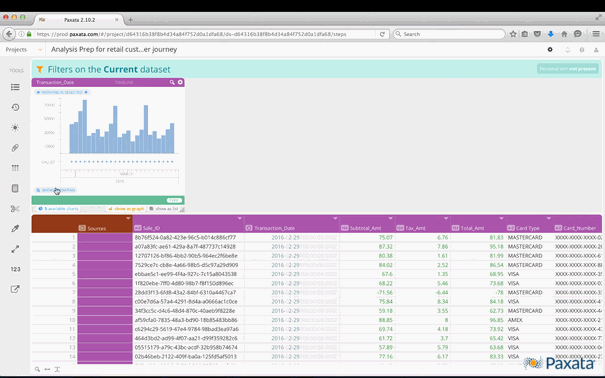Open the 123 numeric tool
This screenshot has height=378, width=605.
point(15,269)
